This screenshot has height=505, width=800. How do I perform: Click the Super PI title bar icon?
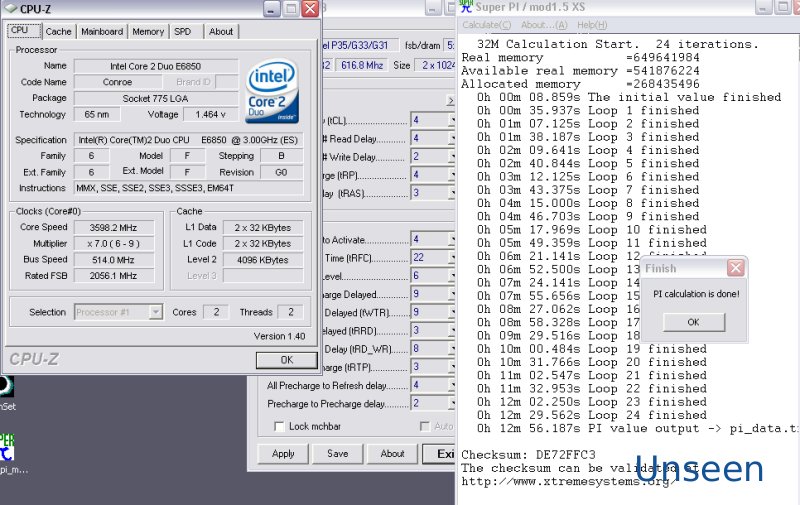pos(466,7)
